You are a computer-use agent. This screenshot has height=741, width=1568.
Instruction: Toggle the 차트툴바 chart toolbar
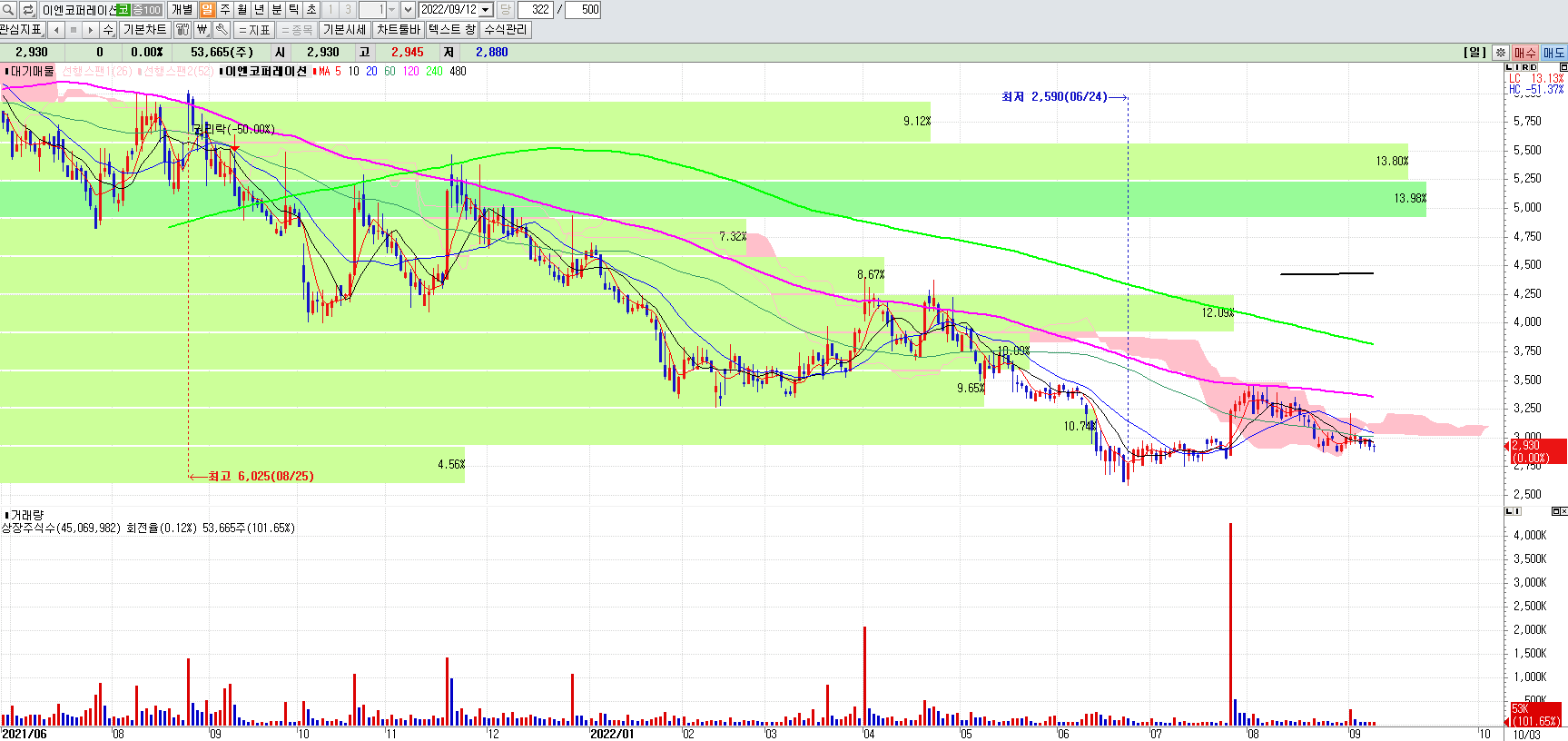[399, 30]
